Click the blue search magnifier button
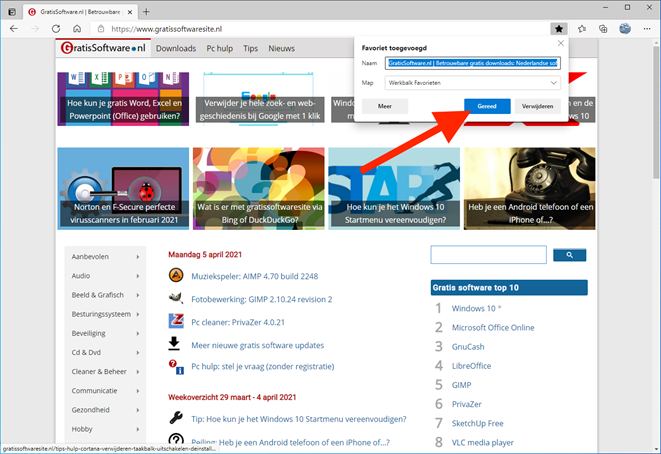Viewport: 661px width, 454px height. point(570,255)
